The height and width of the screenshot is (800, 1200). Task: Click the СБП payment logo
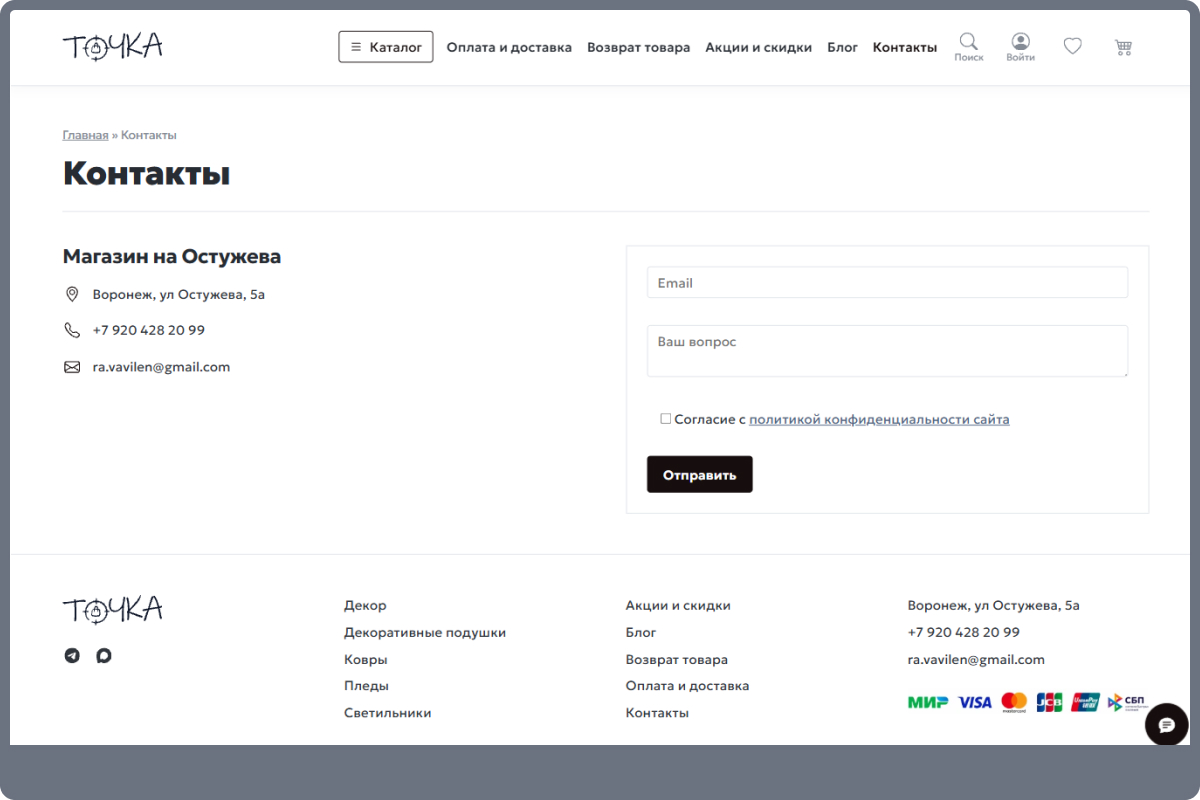pyautogui.click(x=1127, y=702)
